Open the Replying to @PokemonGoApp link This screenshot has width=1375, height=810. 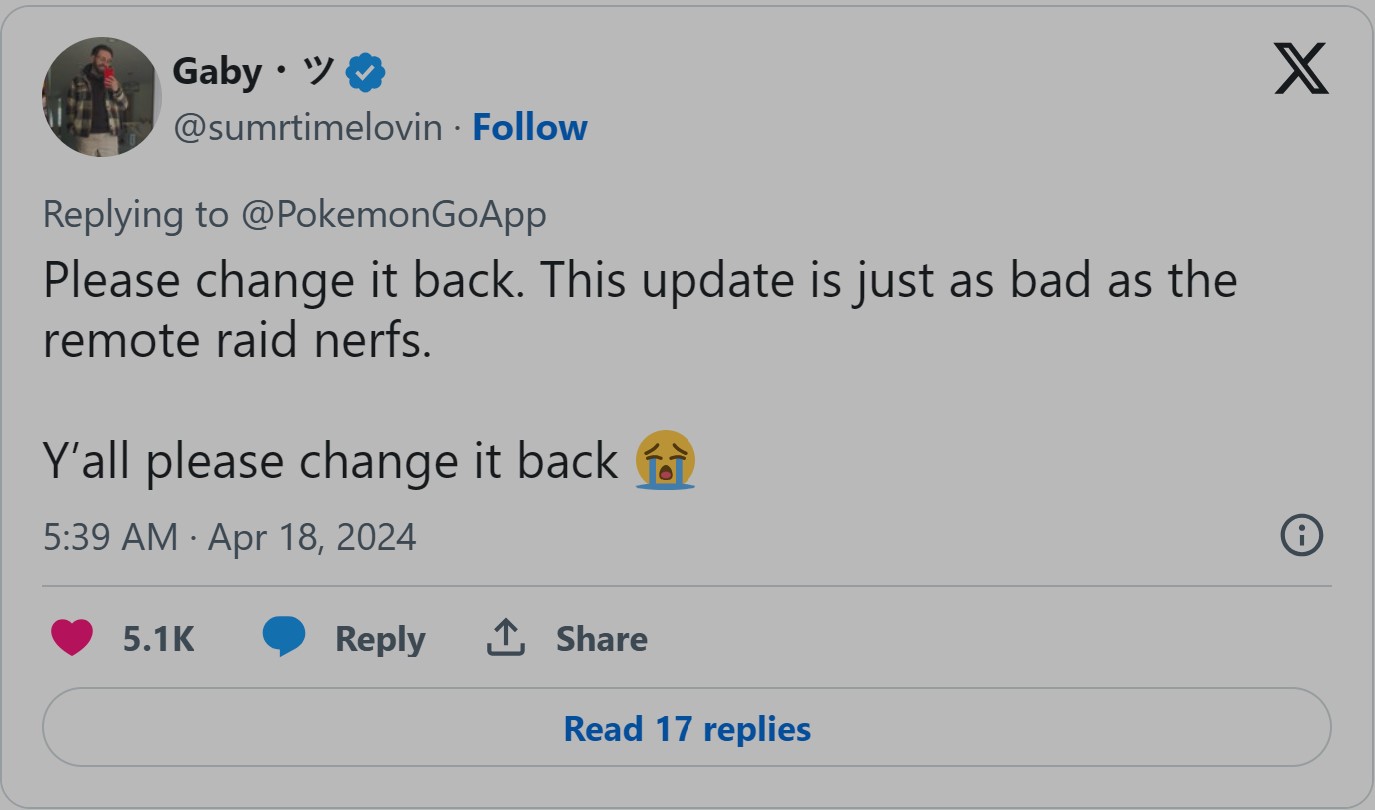point(295,214)
